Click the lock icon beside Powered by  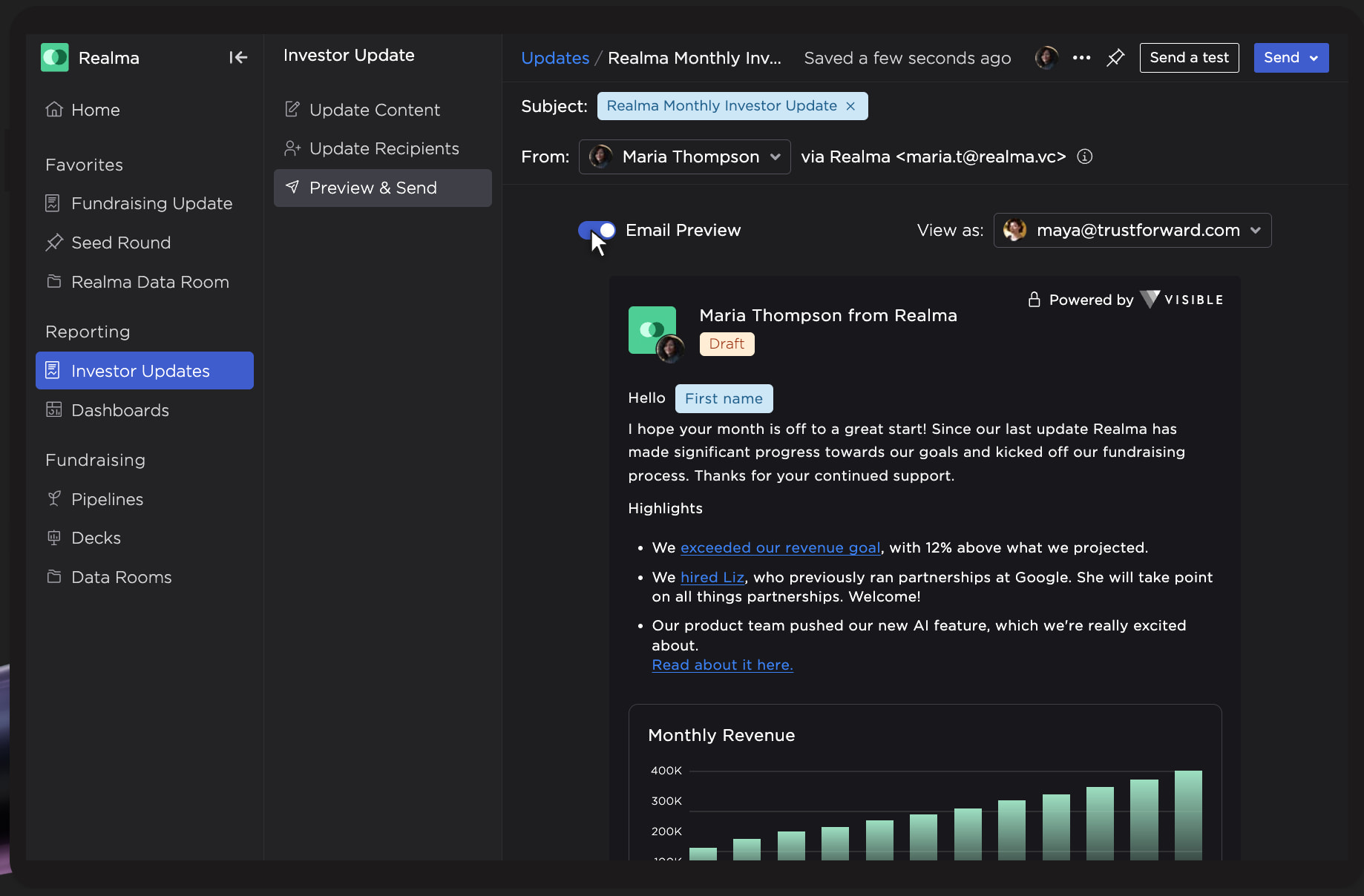(x=1034, y=300)
